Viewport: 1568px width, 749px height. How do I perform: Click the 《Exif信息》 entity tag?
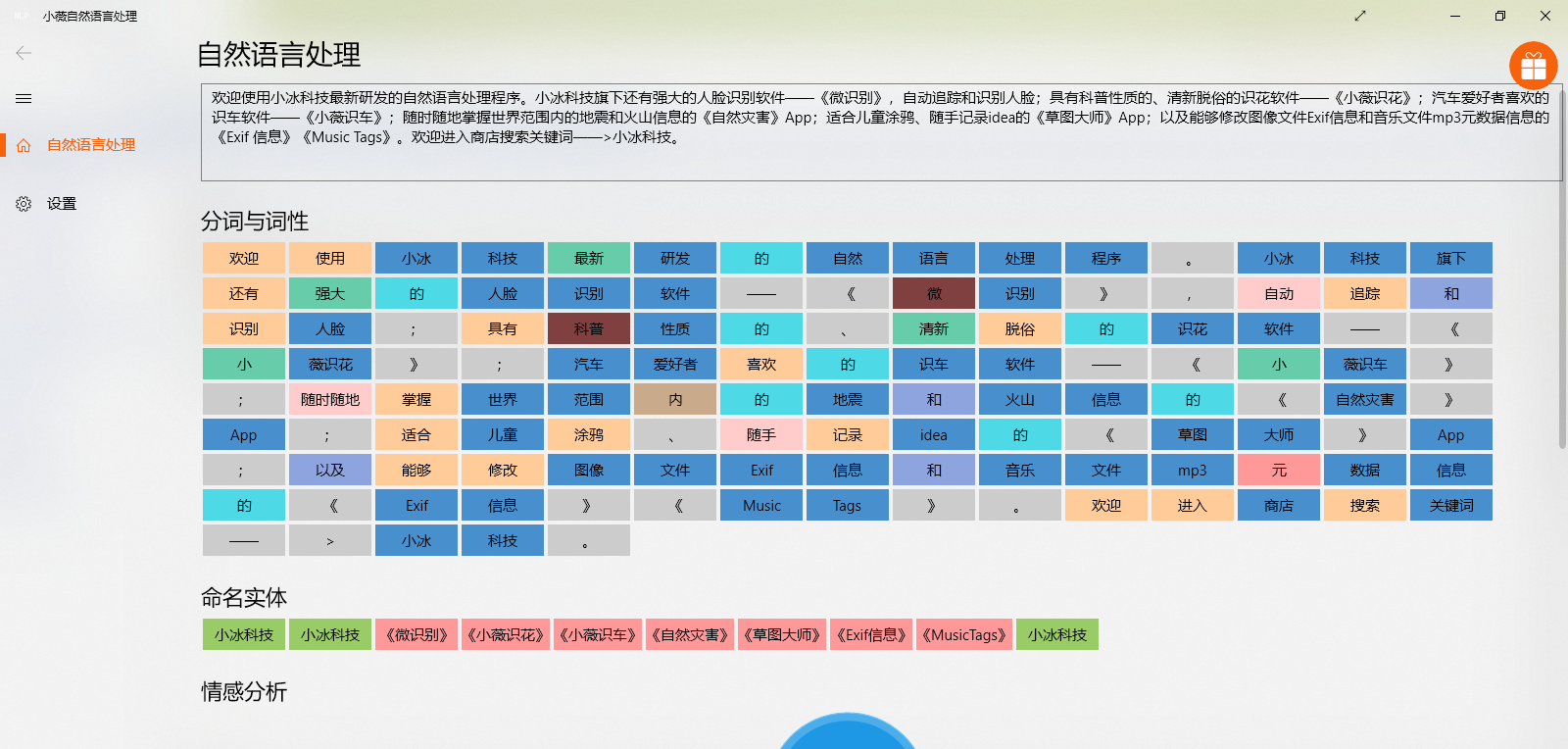[x=871, y=634]
